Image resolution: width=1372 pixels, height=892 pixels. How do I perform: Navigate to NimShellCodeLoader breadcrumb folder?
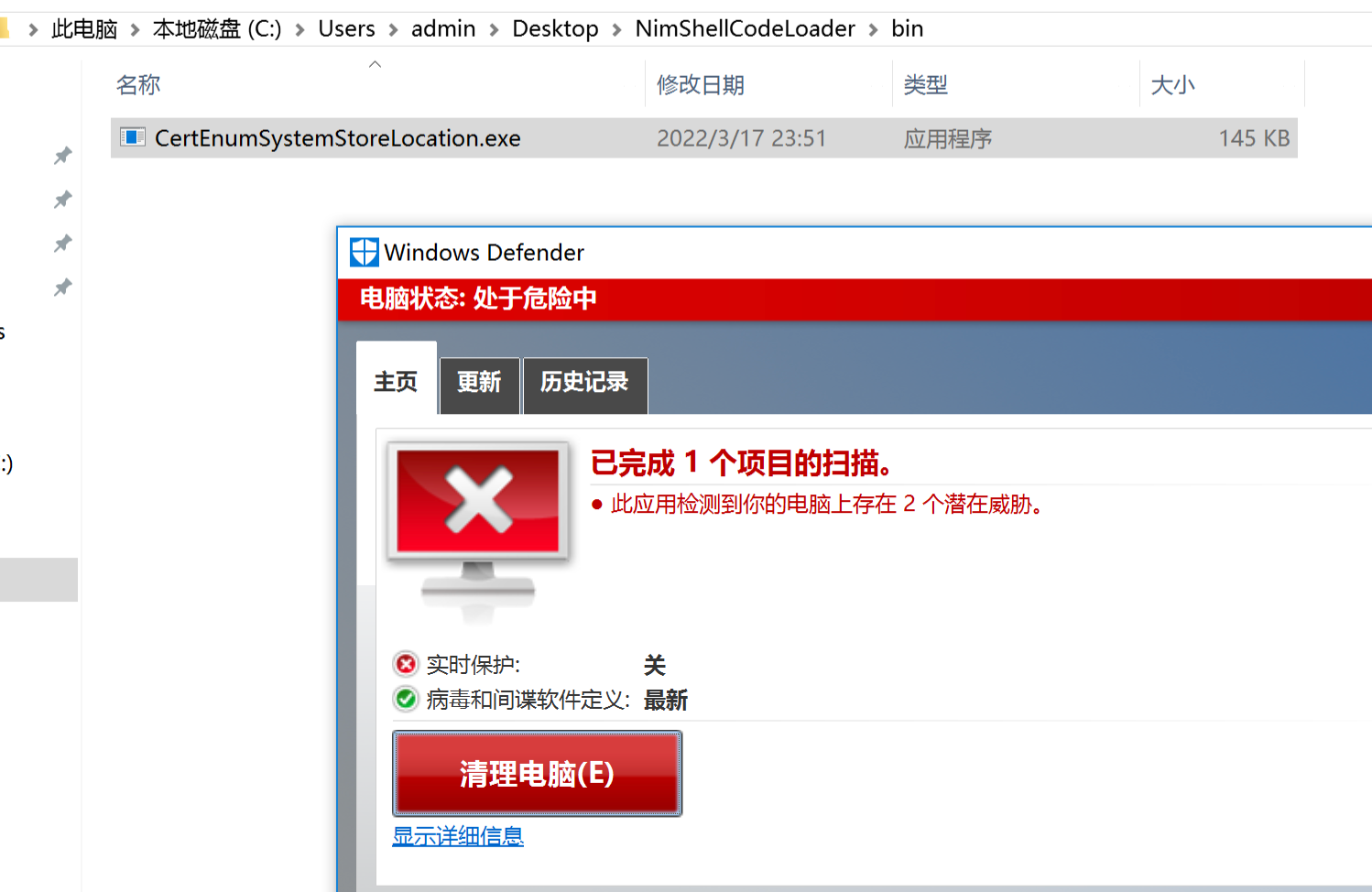coord(745,29)
